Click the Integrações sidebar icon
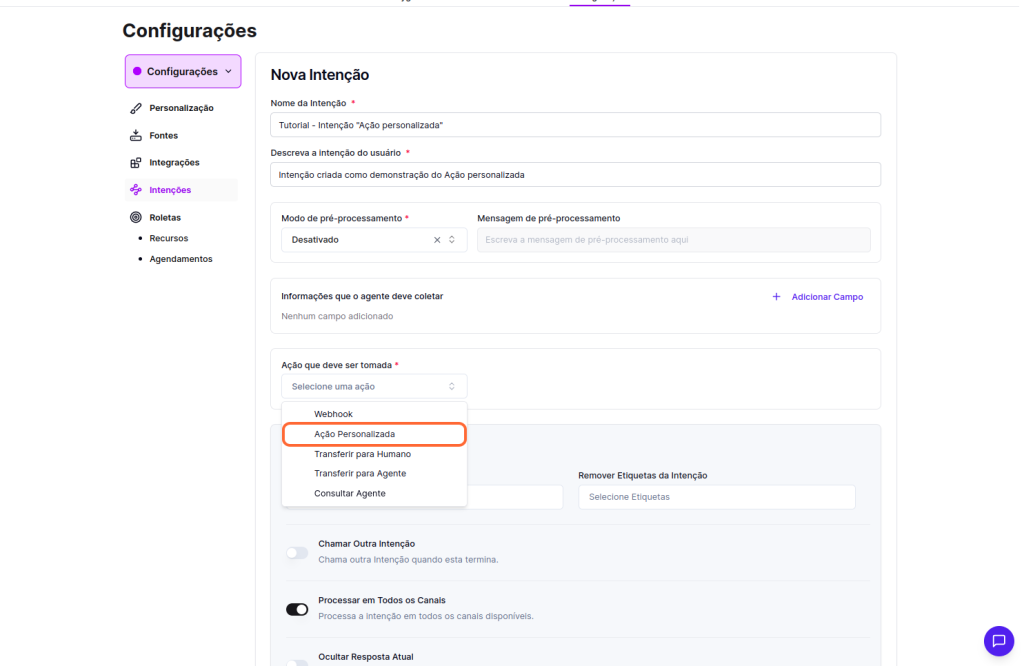Screen dimensions: 1024x666 point(136,163)
